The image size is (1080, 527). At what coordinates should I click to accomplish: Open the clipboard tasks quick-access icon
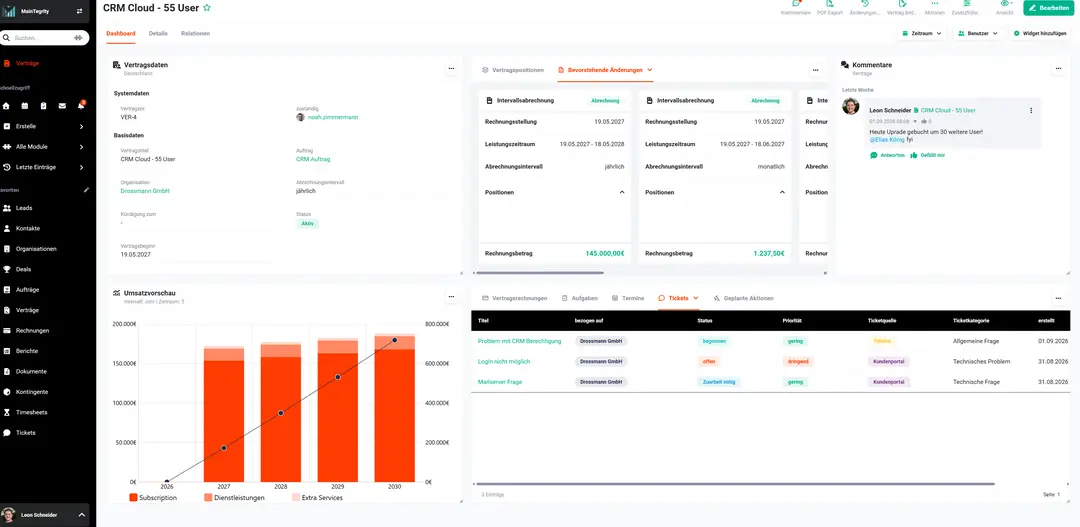(x=43, y=106)
